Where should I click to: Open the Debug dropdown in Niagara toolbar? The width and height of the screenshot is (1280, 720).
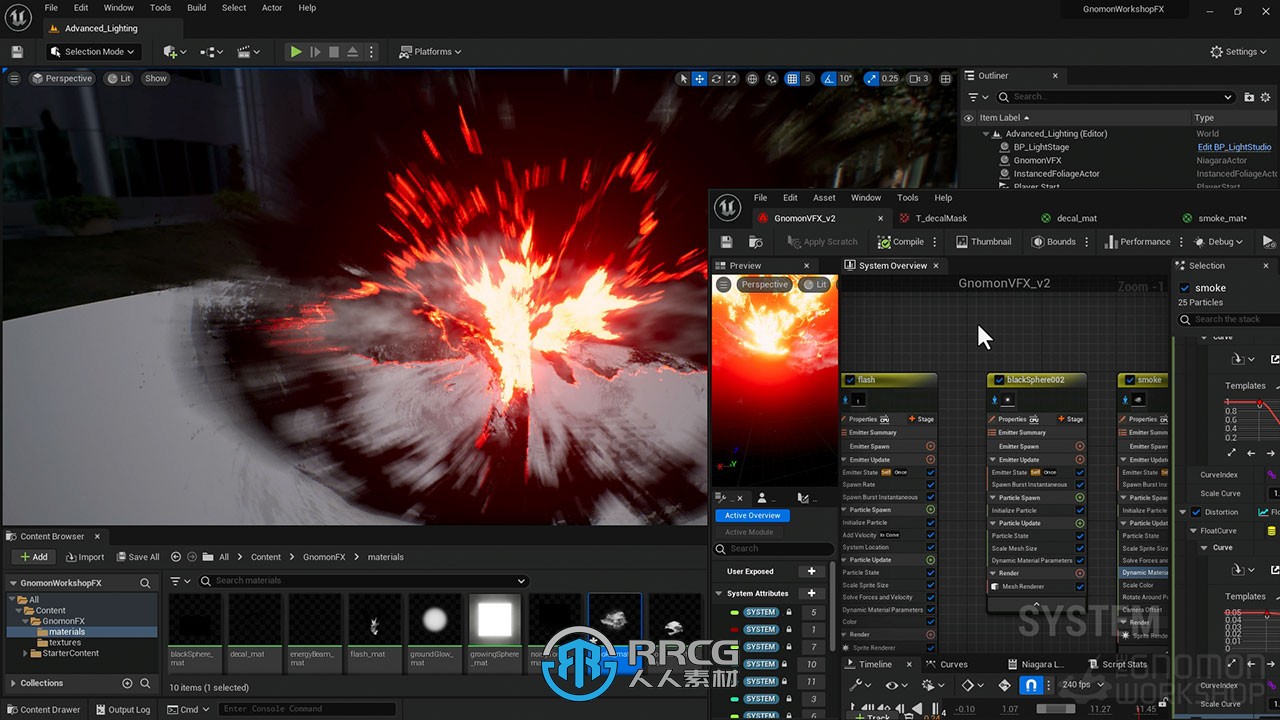pyautogui.click(x=1218, y=242)
